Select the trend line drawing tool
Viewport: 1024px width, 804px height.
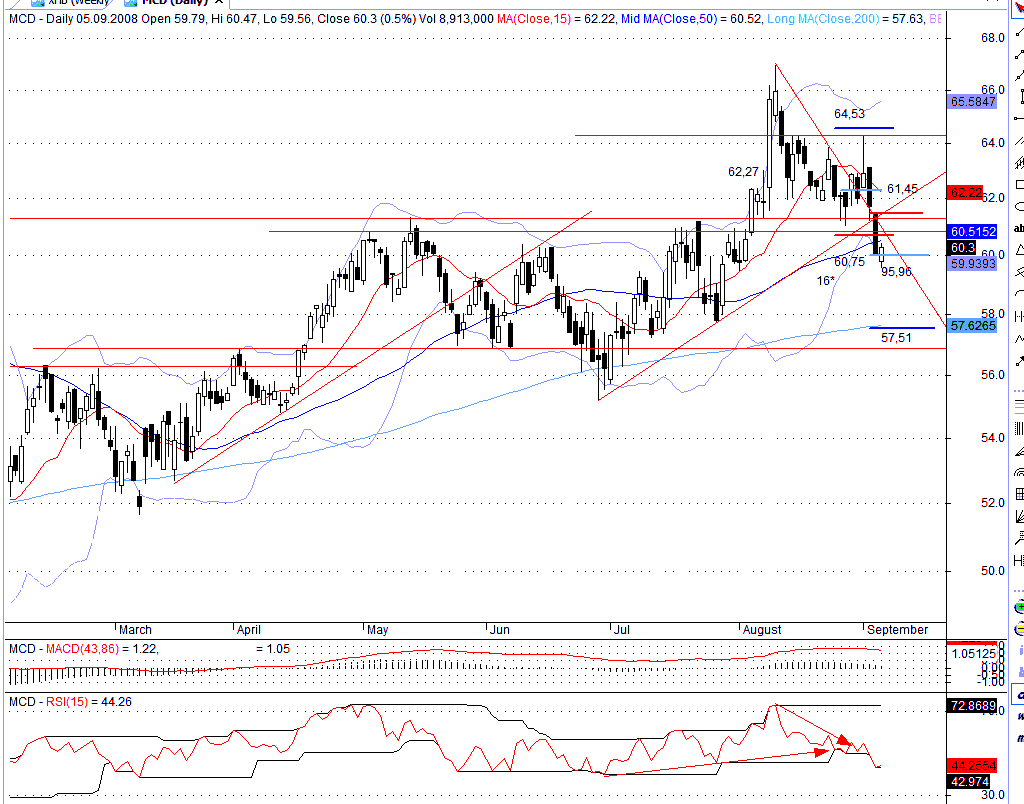pyautogui.click(x=1019, y=33)
